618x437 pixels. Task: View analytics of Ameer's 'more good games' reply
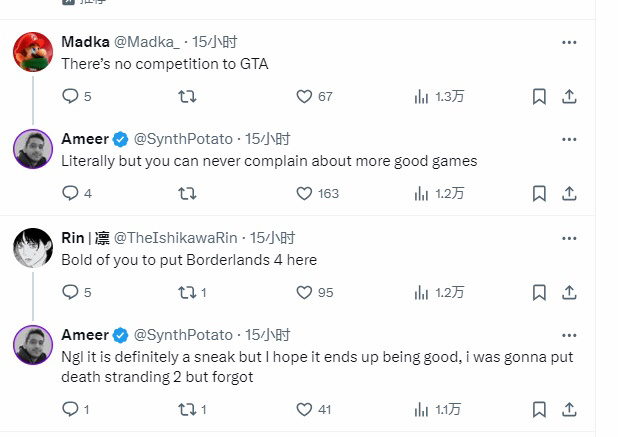click(x=422, y=193)
